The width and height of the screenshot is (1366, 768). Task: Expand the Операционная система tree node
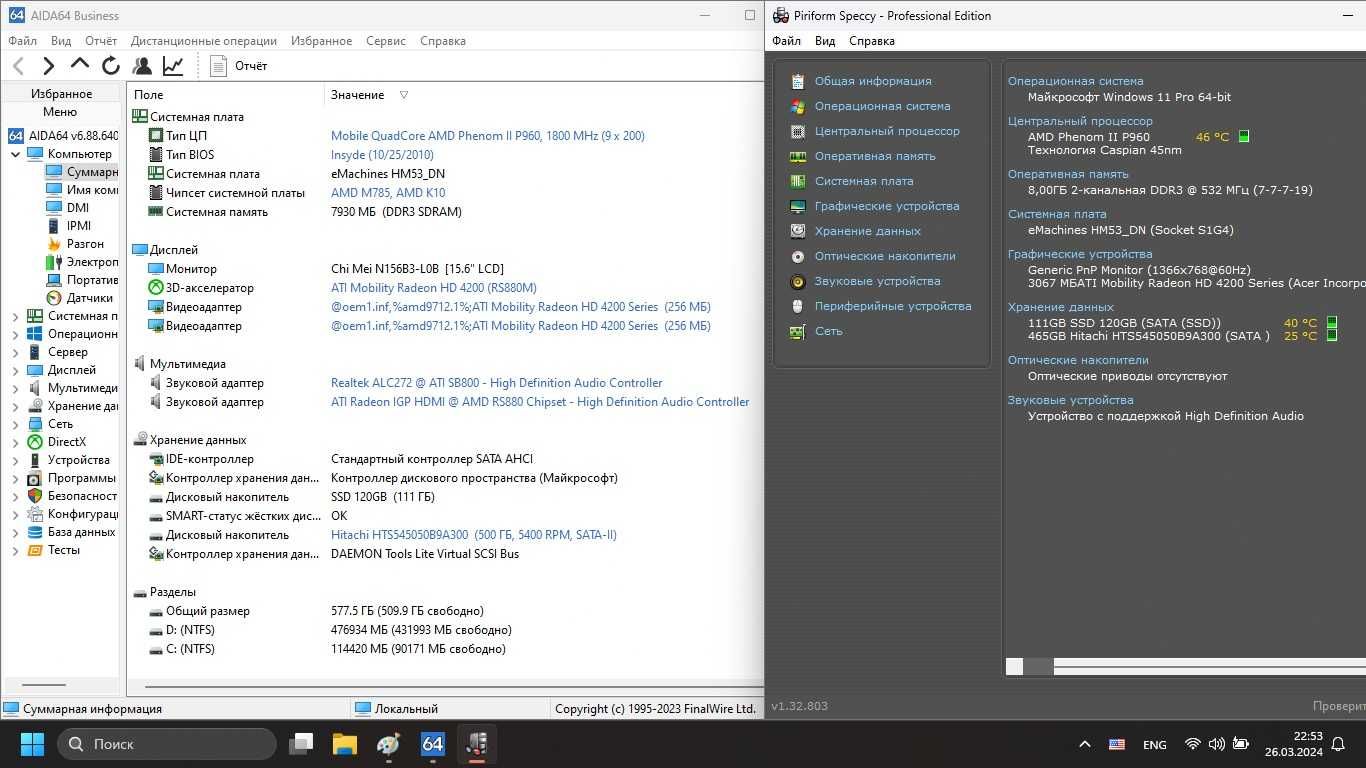16,334
